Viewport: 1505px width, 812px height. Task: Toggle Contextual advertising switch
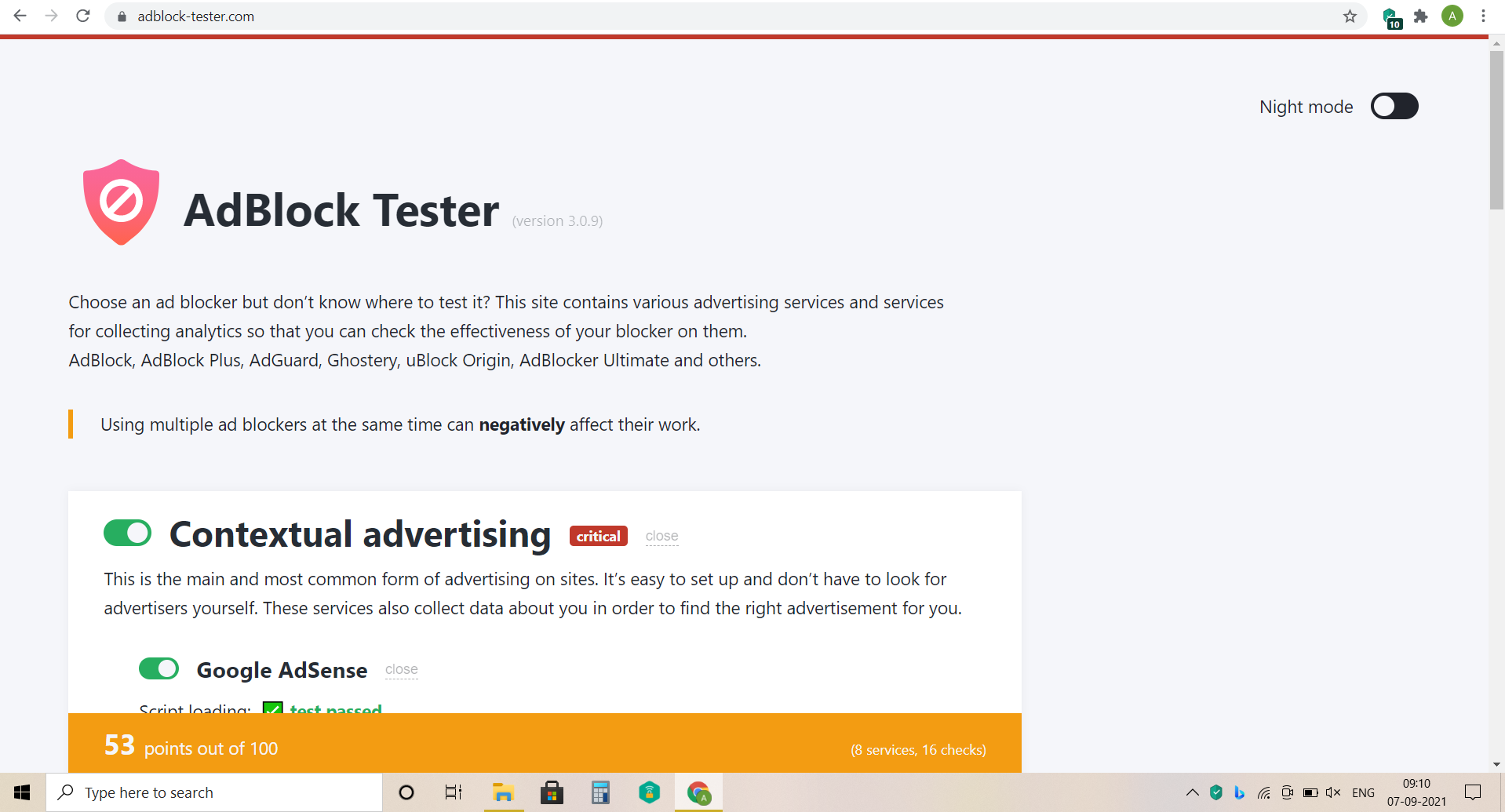point(127,533)
